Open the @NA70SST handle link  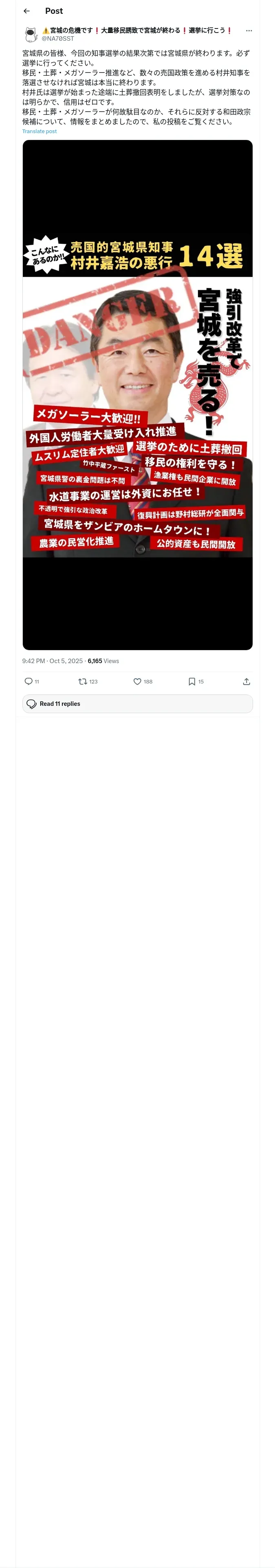(x=57, y=38)
